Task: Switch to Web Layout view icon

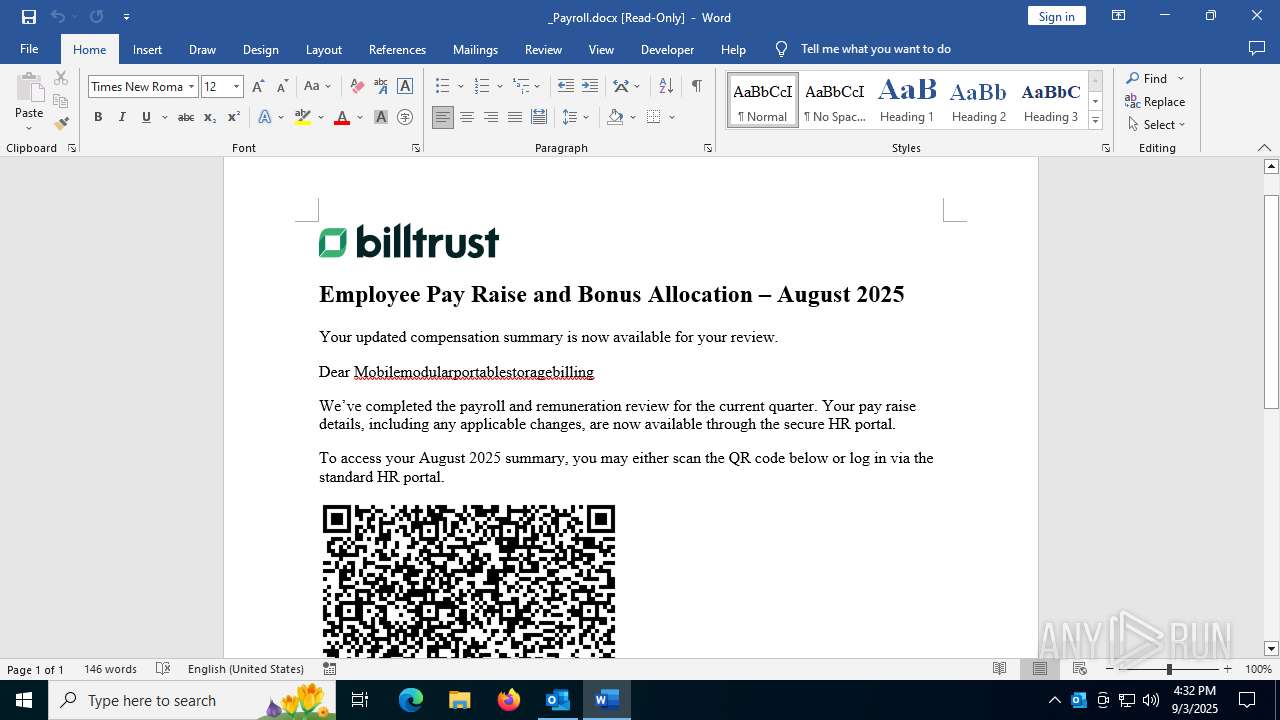Action: tap(1080, 669)
